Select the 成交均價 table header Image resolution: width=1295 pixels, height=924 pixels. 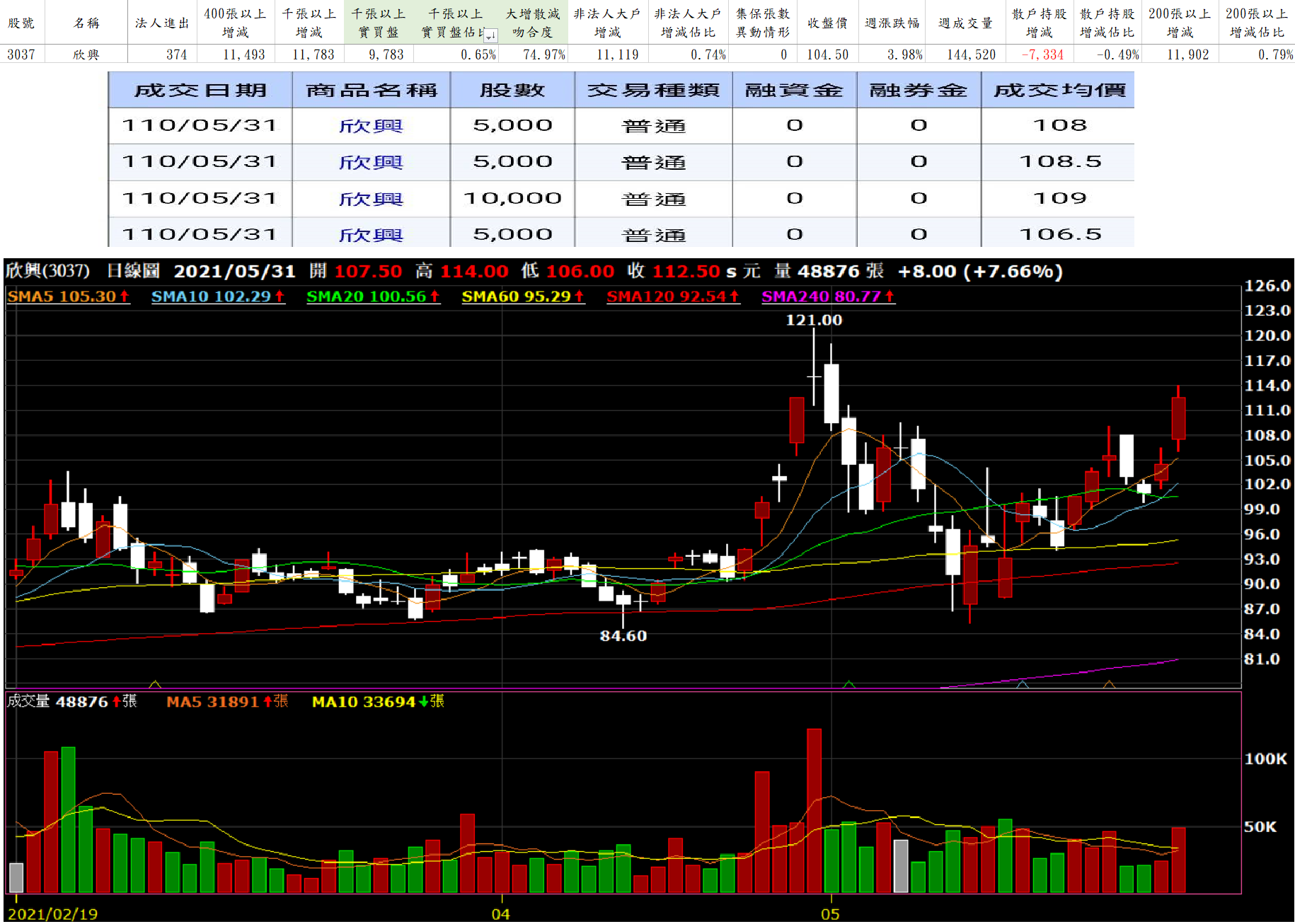[1059, 90]
